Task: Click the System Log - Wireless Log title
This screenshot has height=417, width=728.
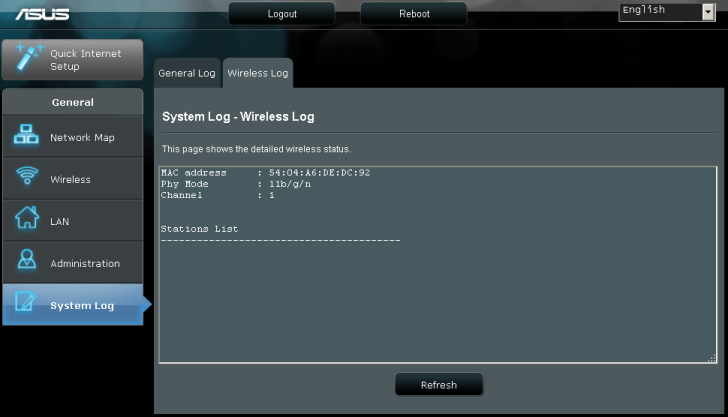Action: coord(238,117)
